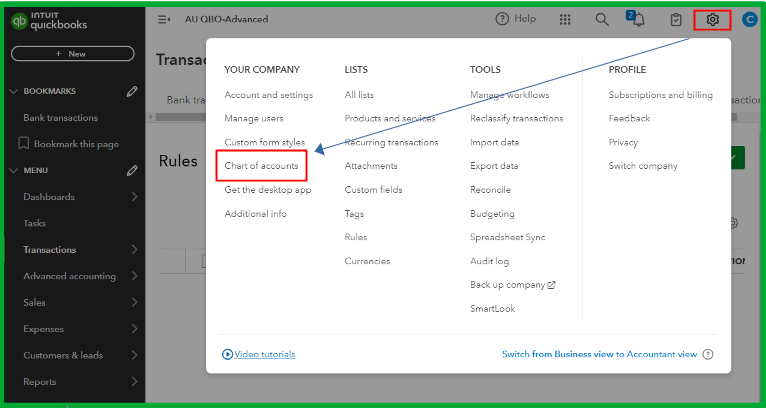Click the bookmark icon beside Bookmark this page
Screen dimensions: 766x408
click(x=23, y=144)
